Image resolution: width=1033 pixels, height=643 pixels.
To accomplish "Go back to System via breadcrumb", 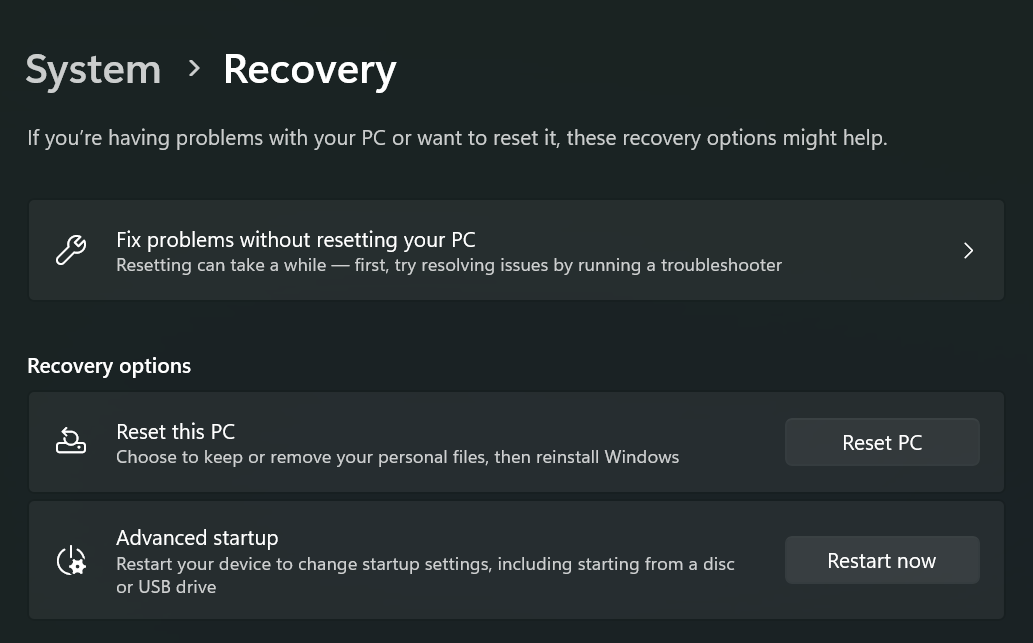I will click(x=93, y=70).
